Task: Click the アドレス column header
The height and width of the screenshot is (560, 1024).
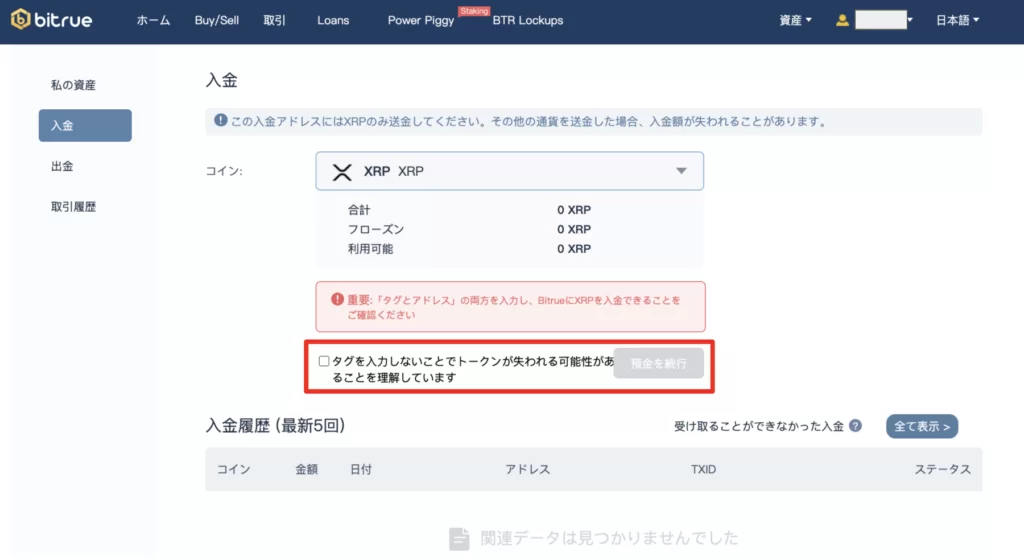Action: coord(528,469)
